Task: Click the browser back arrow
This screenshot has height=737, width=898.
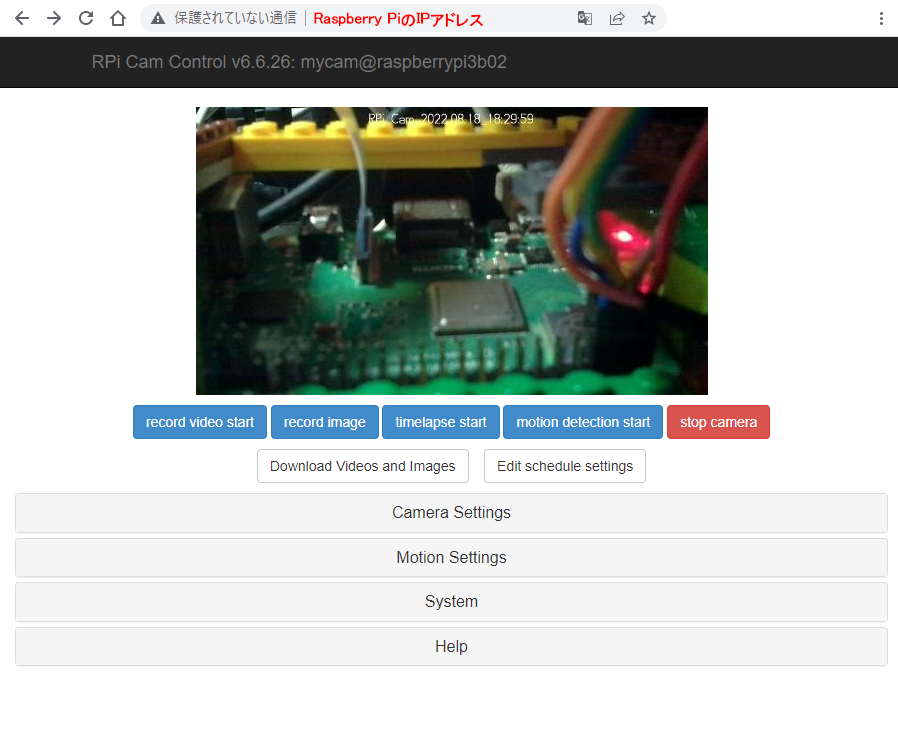Action: [22, 18]
